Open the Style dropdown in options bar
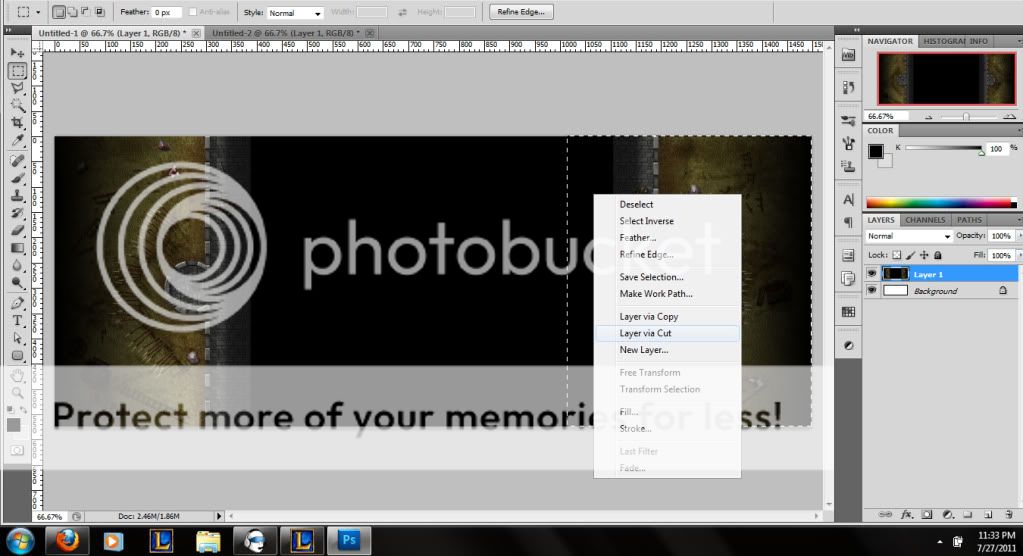This screenshot has width=1023, height=556. click(x=296, y=13)
